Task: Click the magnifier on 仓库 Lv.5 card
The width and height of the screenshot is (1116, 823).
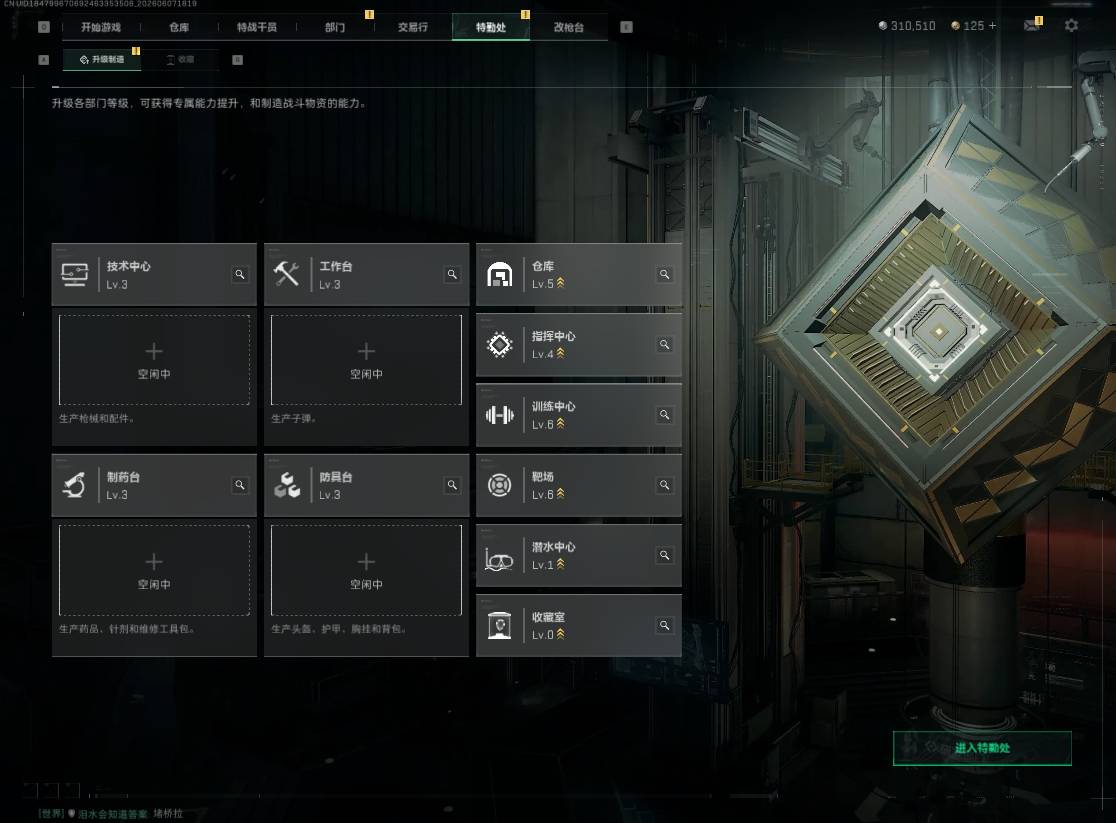Action: coord(664,274)
